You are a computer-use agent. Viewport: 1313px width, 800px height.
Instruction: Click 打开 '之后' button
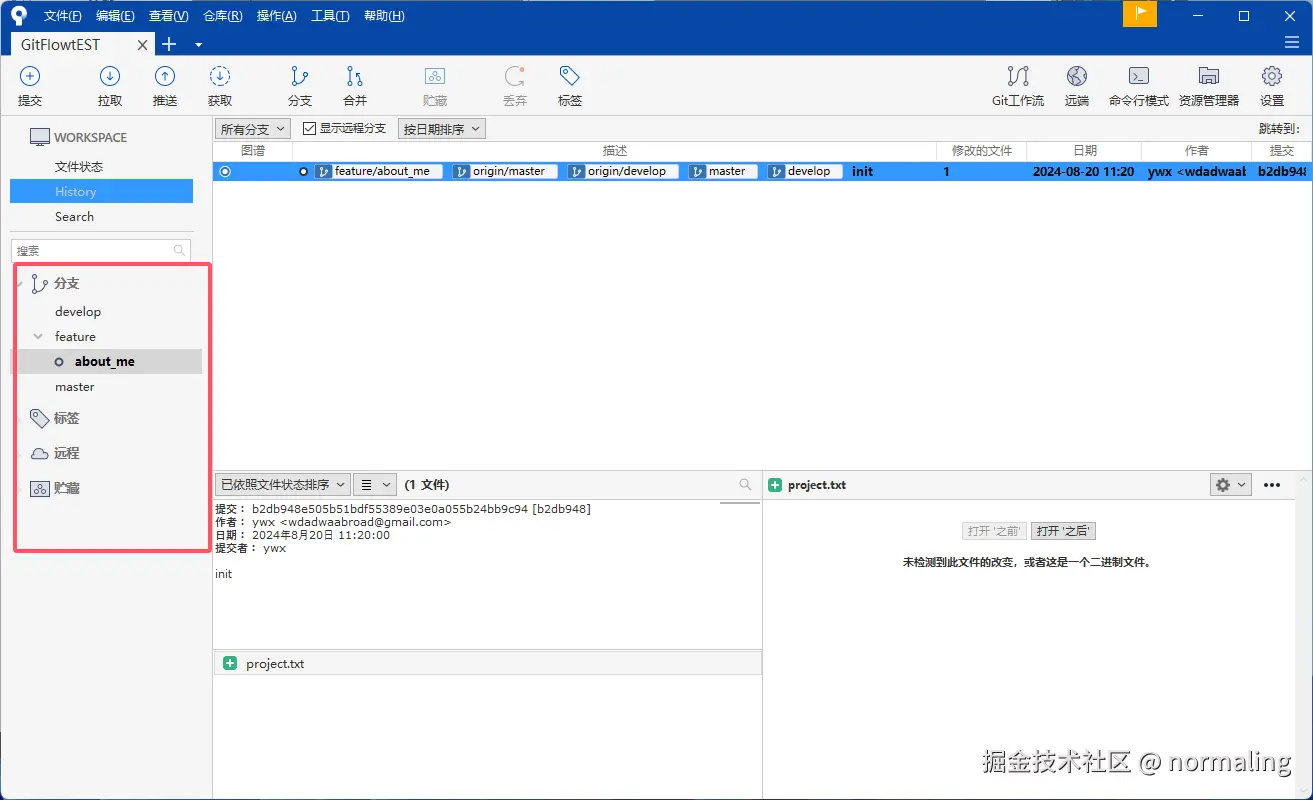point(1063,531)
